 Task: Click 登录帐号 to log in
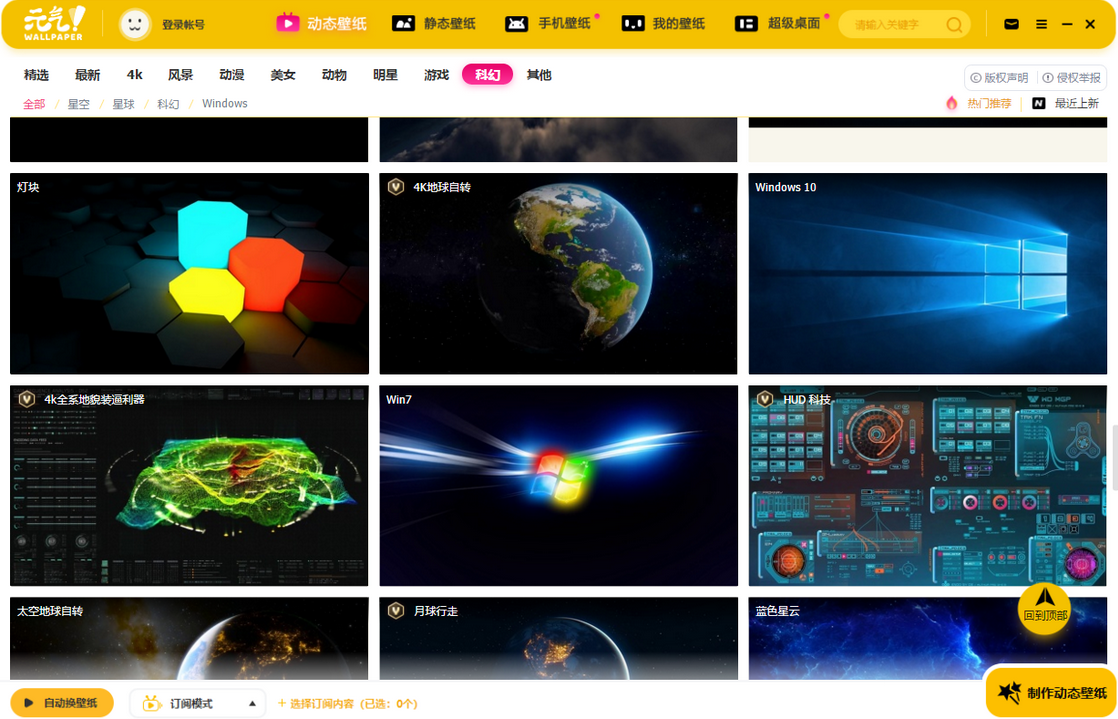[183, 25]
